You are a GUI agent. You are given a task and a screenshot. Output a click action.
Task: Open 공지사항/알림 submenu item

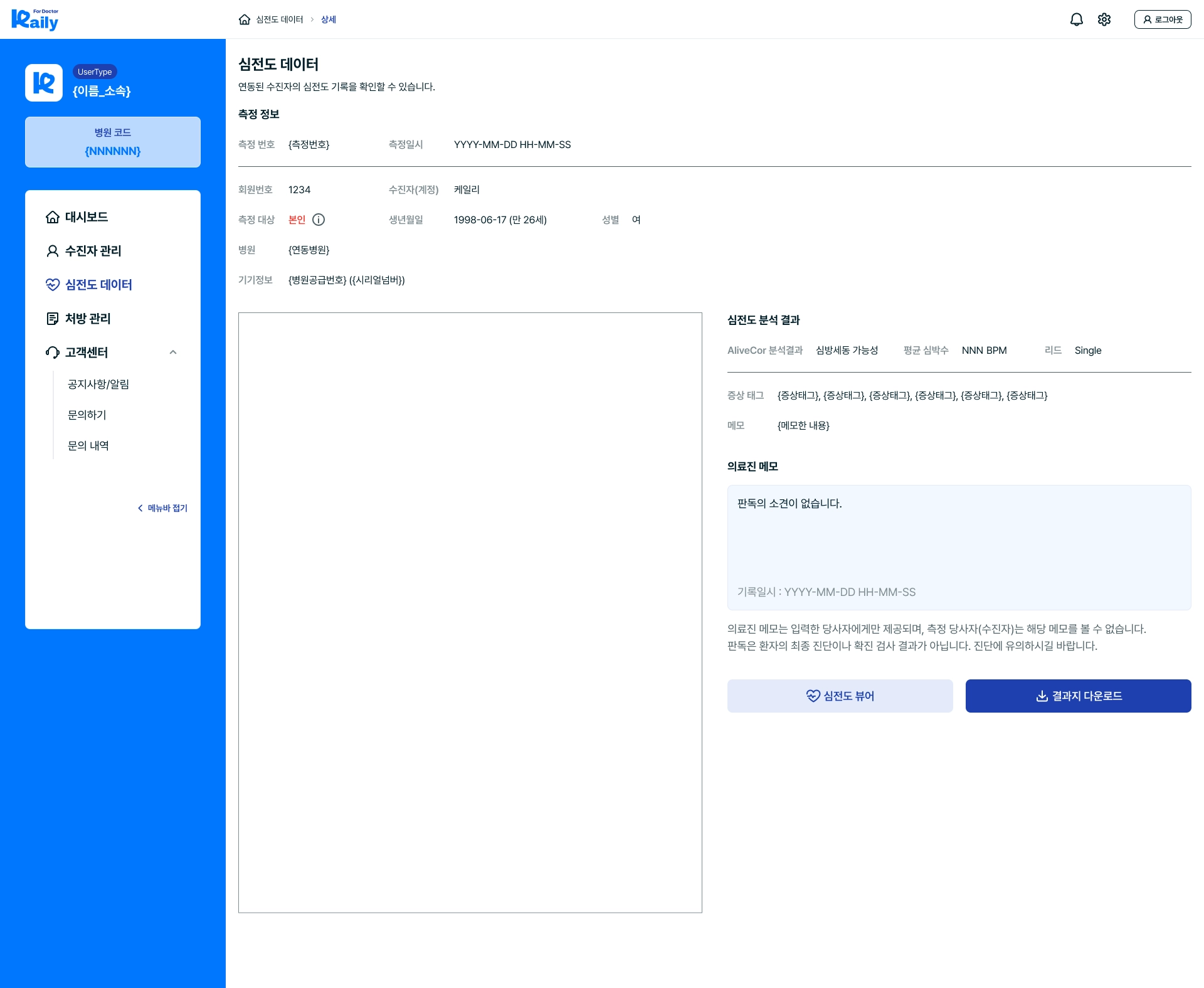98,384
